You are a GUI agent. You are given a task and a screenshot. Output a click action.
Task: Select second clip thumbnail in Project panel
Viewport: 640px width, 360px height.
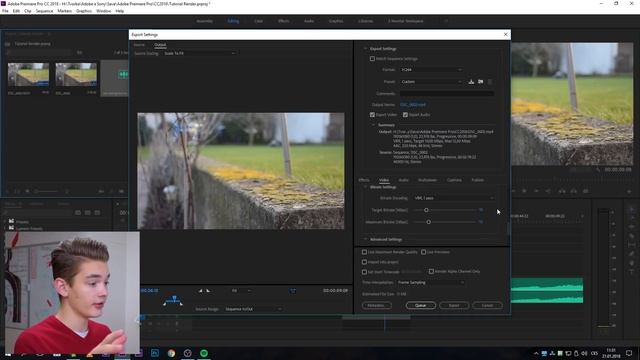click(x=76, y=74)
